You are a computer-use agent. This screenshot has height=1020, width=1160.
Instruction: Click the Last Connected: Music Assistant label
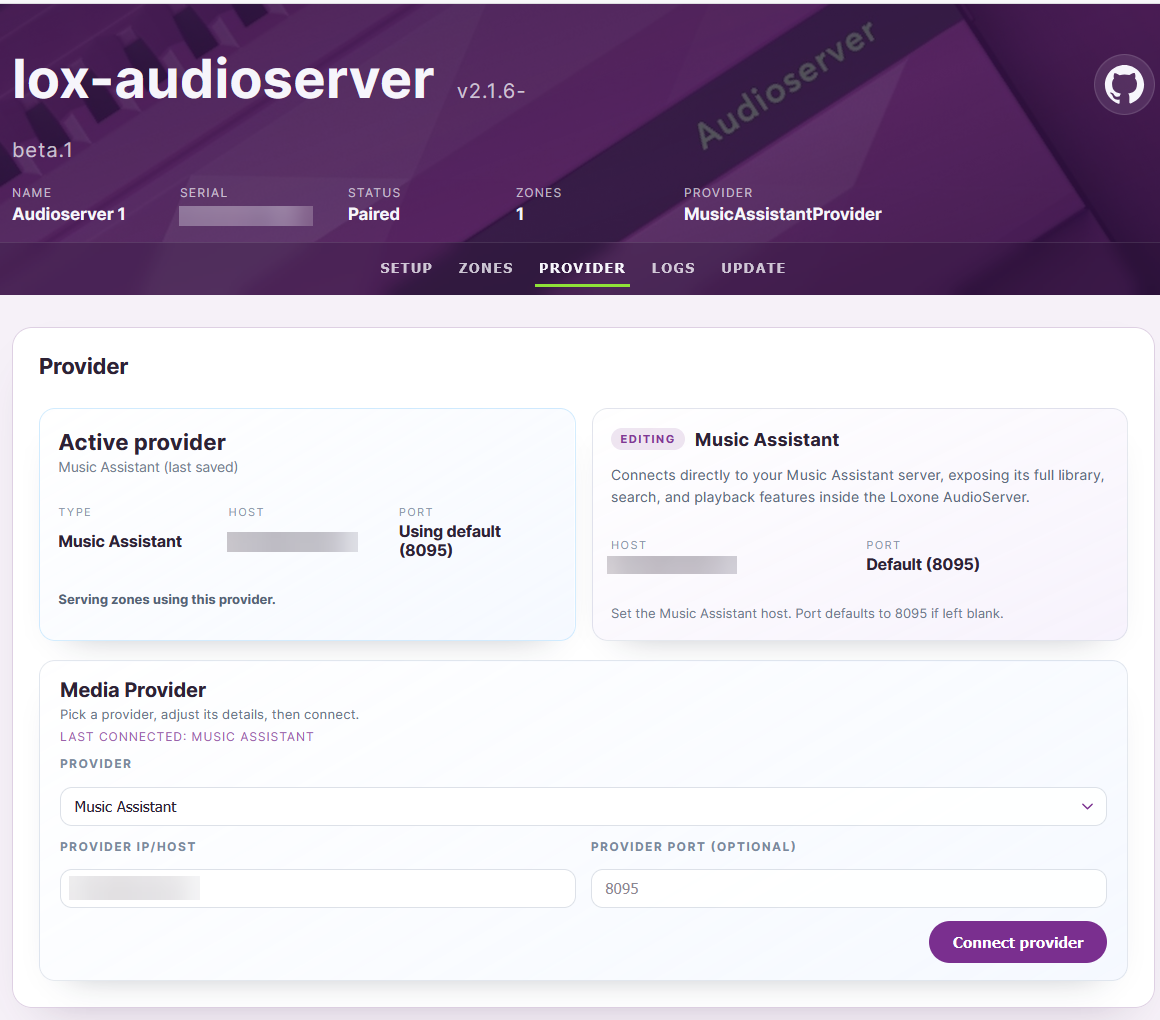(x=187, y=737)
